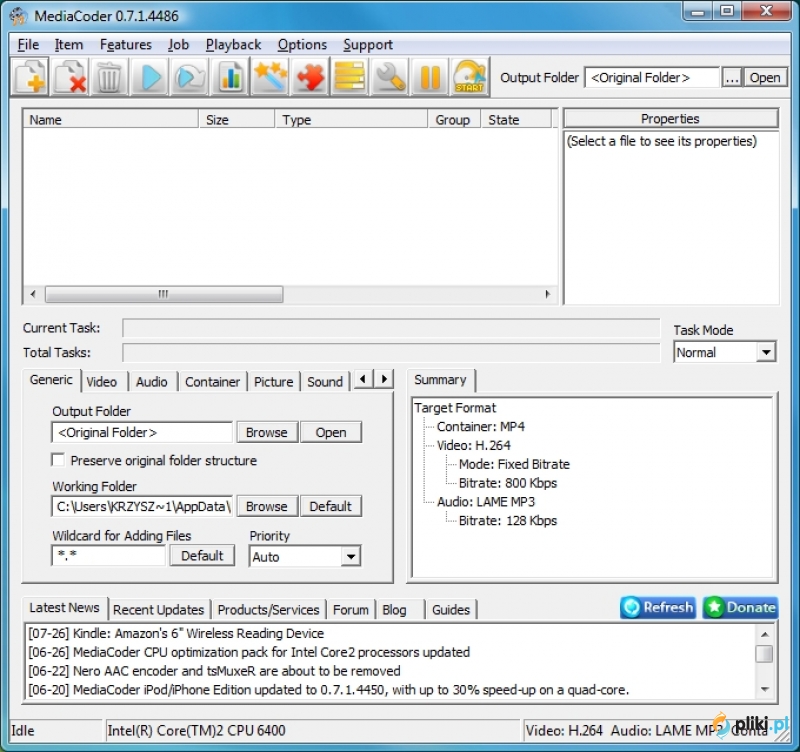Click the magic wand wizard icon
800x752 pixels.
(x=269, y=77)
